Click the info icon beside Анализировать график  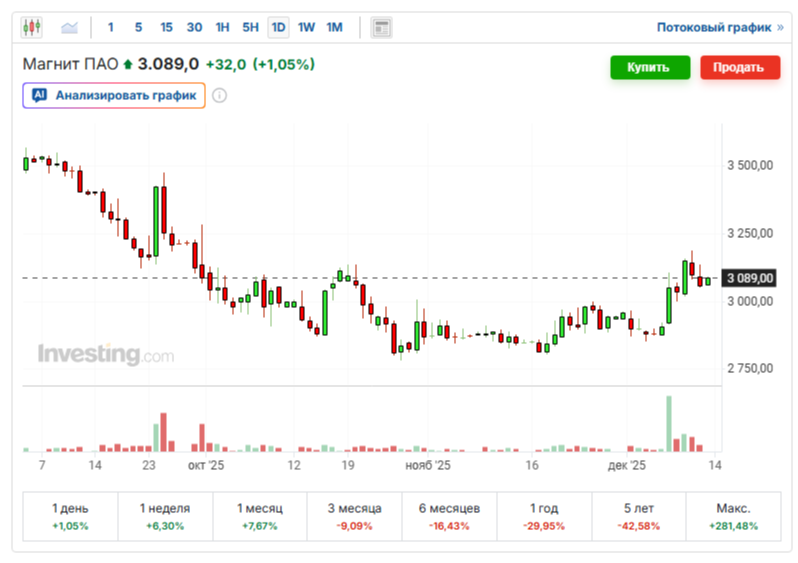click(x=219, y=95)
